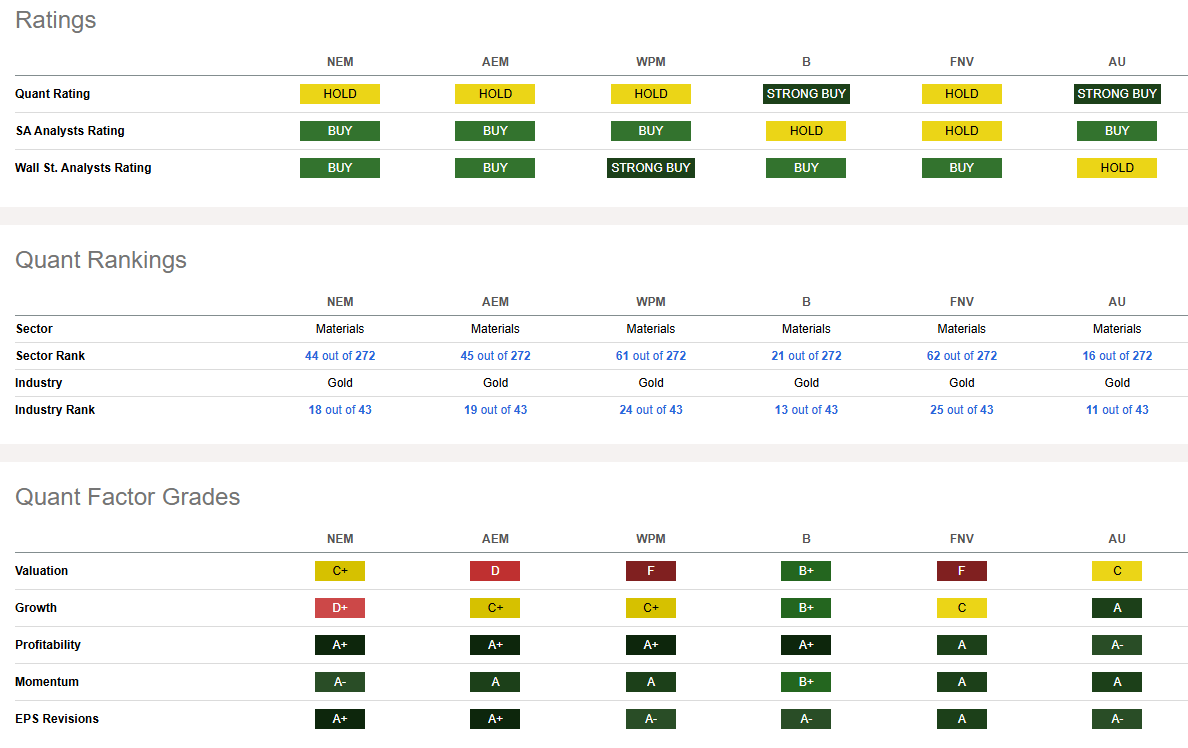Click AU industry rank 11 out of 43
This screenshot has width=1188, height=748.
[1117, 410]
